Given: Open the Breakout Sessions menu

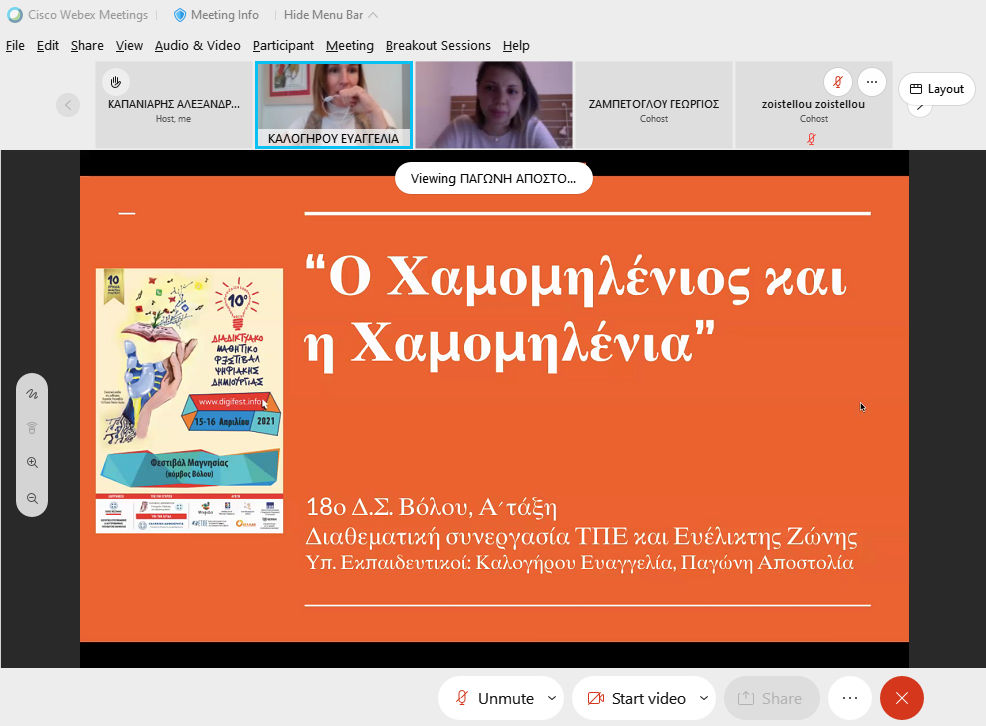Looking at the screenshot, I should pos(438,45).
